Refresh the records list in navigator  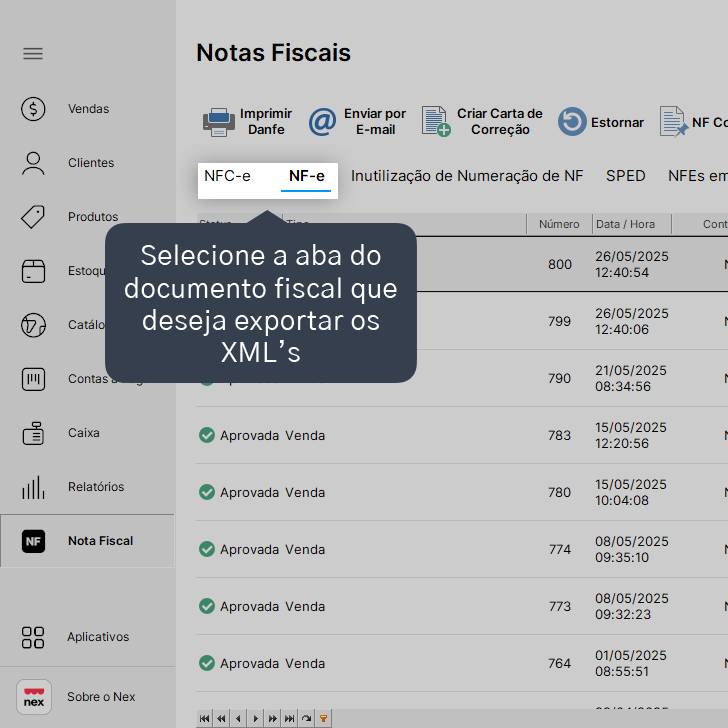click(306, 718)
